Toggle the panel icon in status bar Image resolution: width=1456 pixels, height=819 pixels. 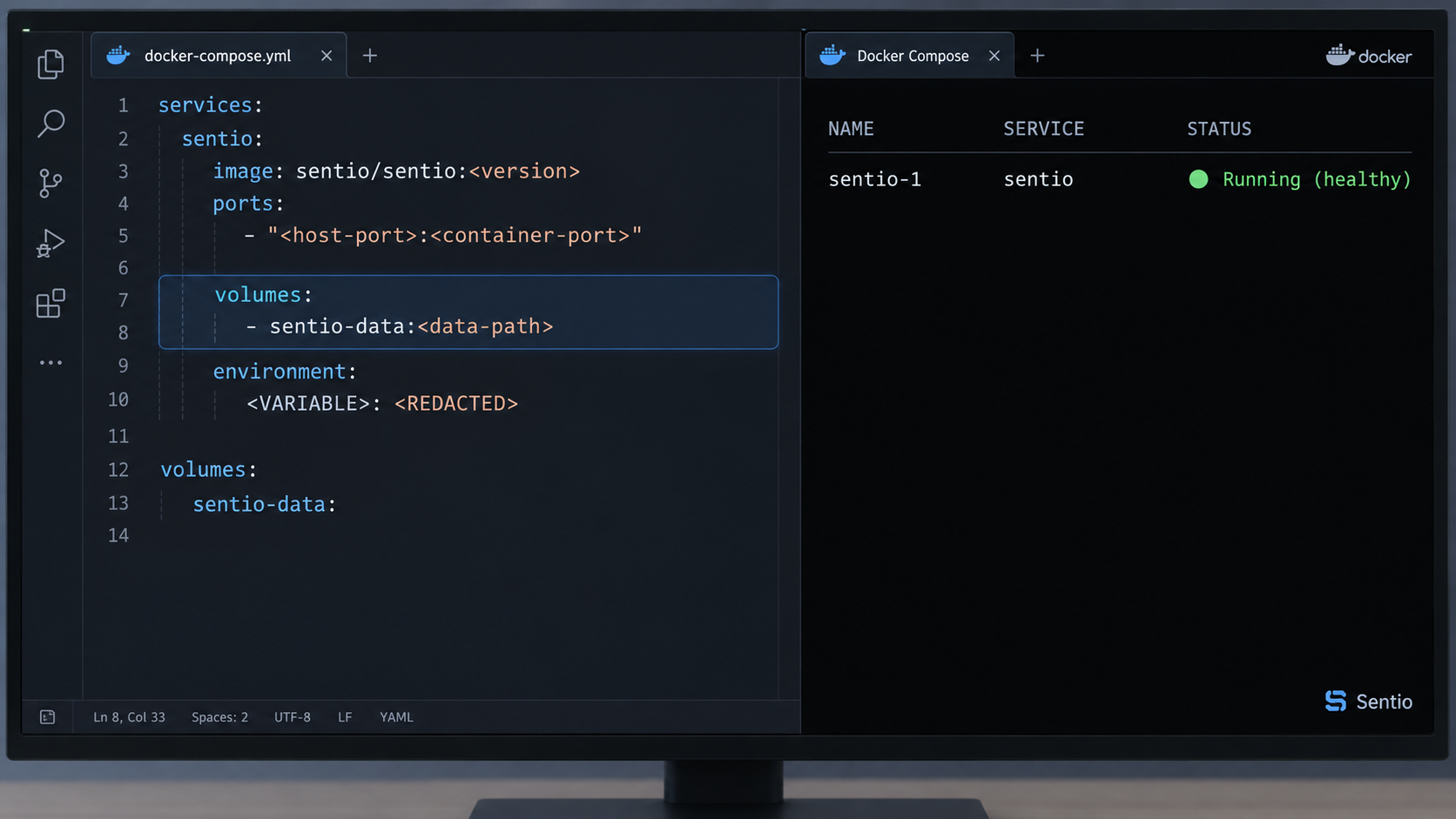[47, 717]
